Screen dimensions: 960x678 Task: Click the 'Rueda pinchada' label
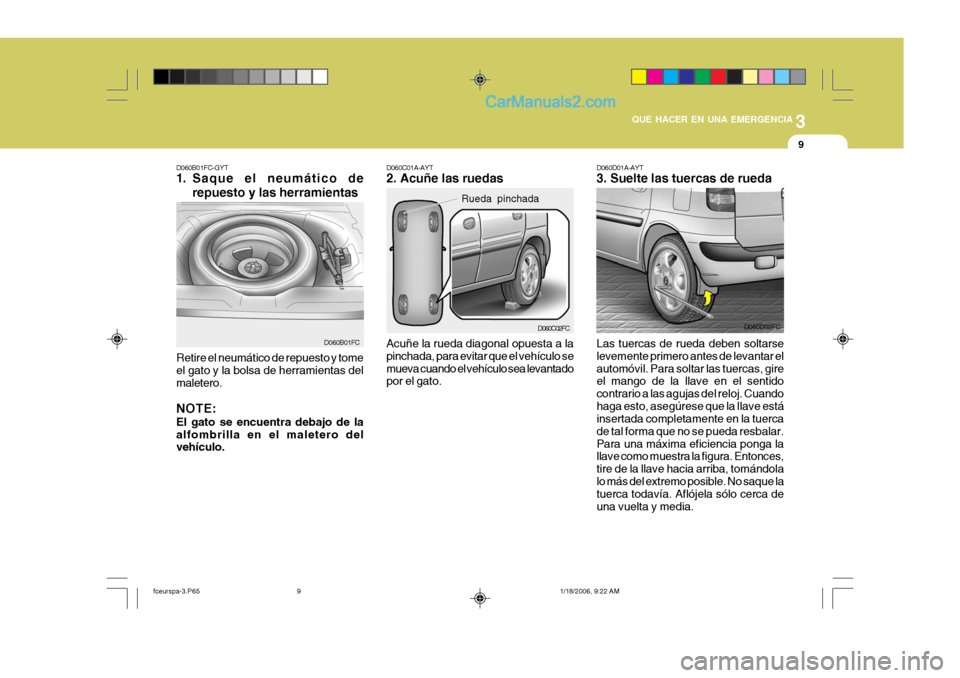tap(500, 198)
